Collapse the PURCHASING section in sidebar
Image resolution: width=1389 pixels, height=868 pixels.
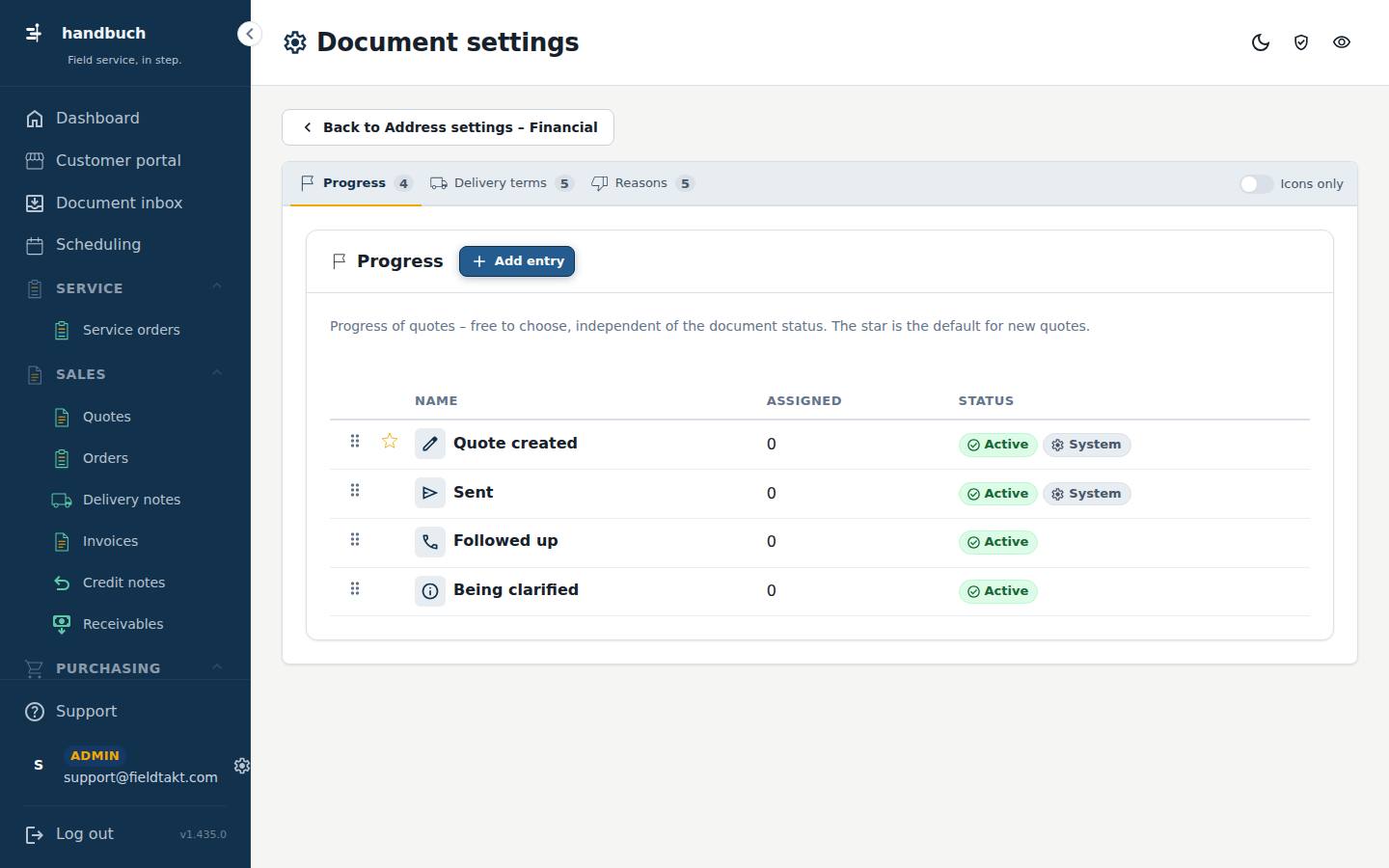[217, 666]
